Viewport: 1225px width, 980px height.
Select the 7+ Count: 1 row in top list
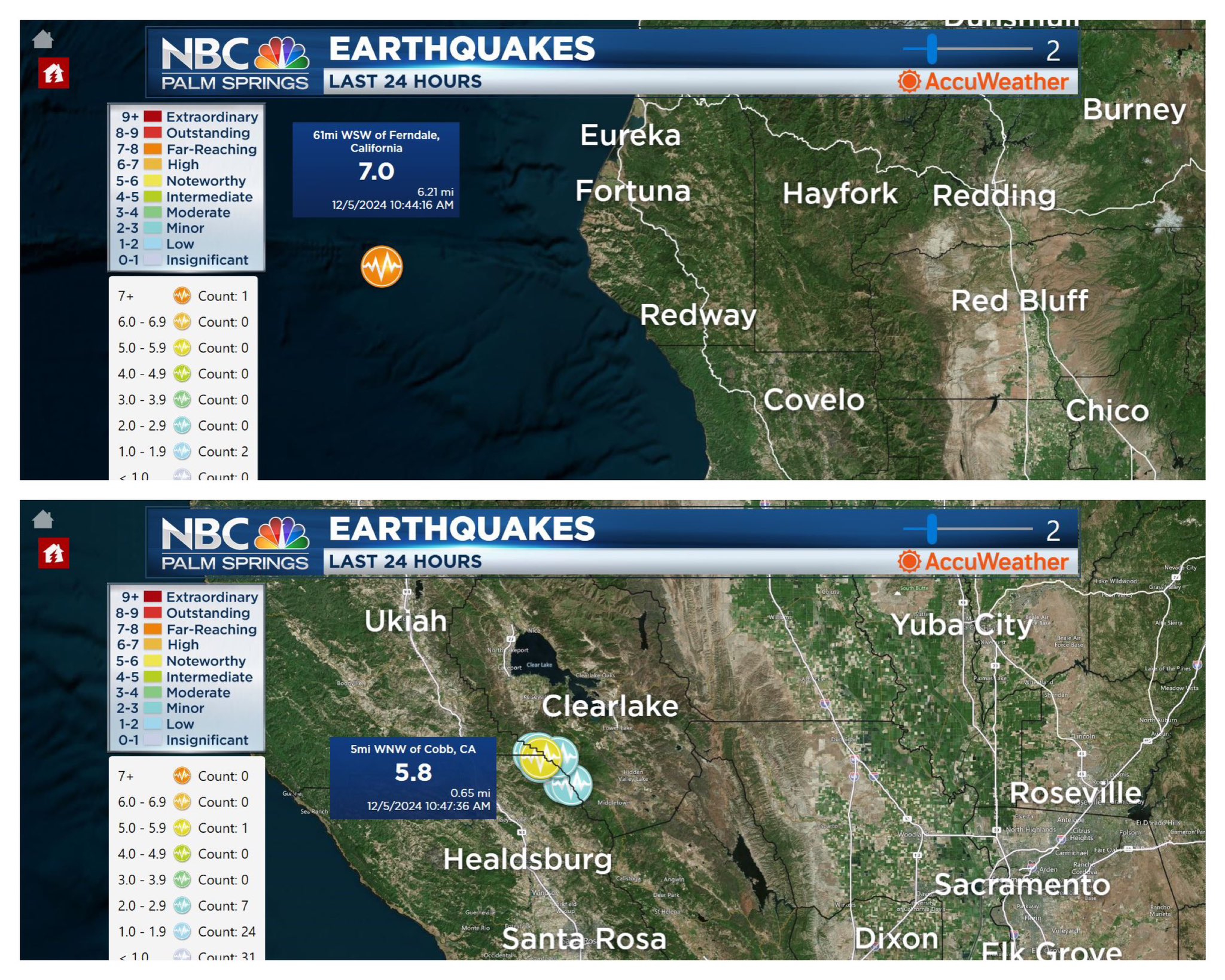click(x=182, y=296)
